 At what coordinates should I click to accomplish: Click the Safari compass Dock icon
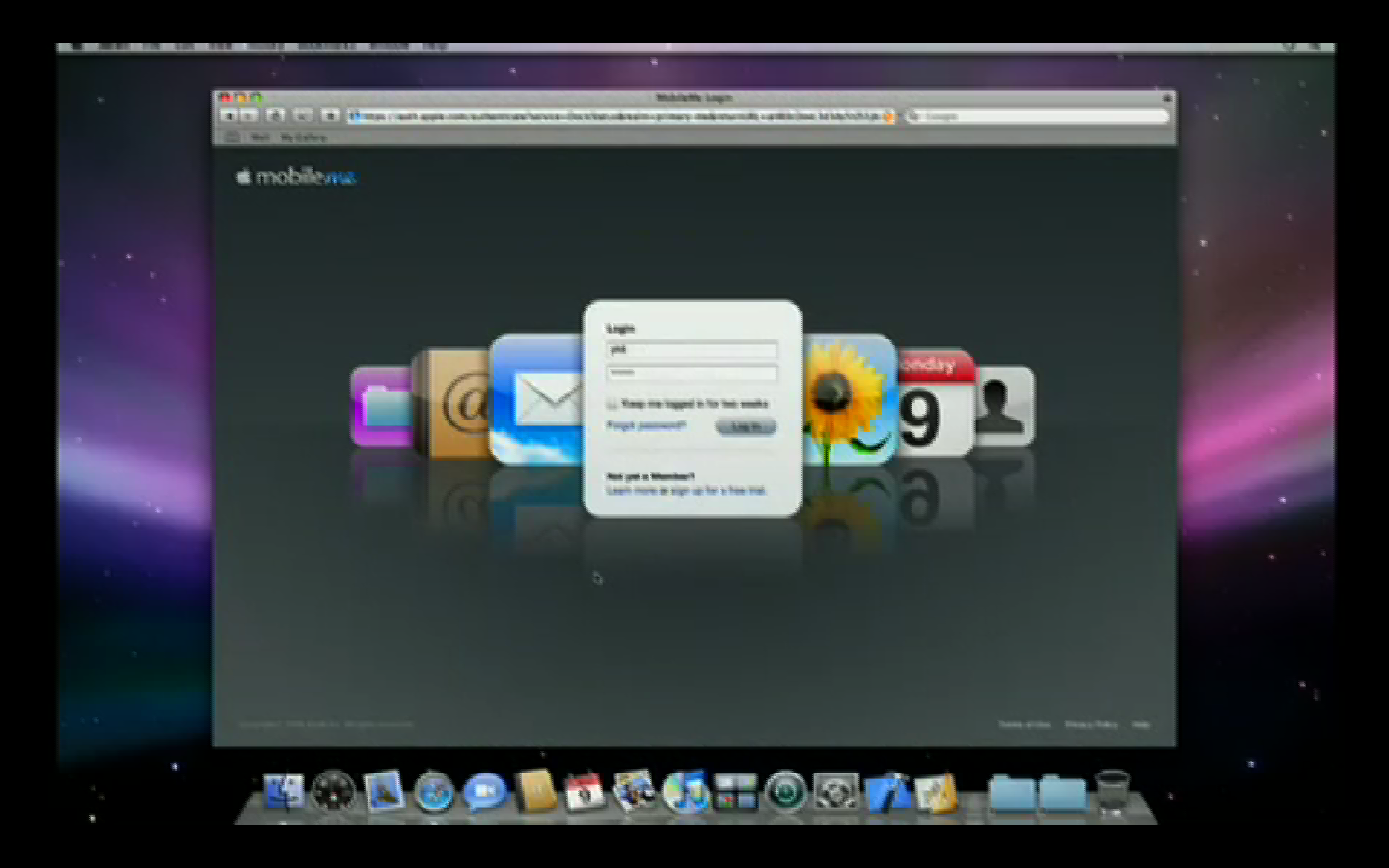click(434, 793)
